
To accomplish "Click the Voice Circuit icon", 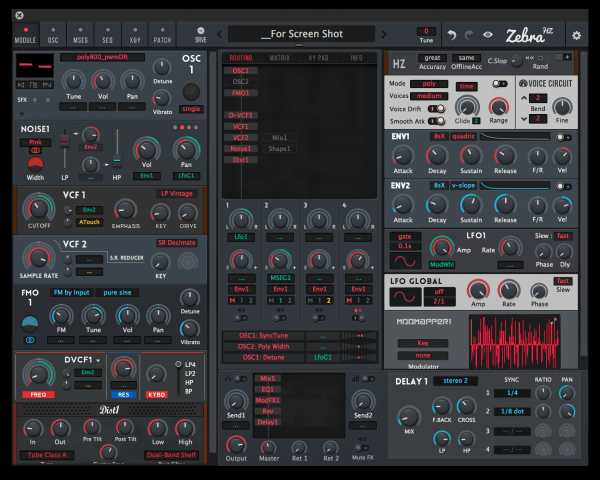I will pos(523,83).
